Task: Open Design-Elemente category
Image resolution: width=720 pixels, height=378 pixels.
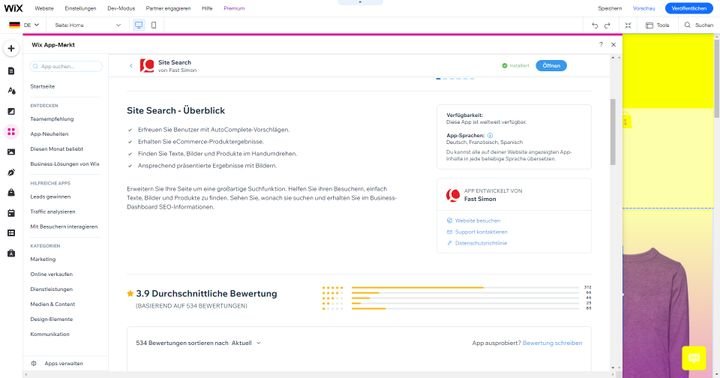Action: point(51,319)
